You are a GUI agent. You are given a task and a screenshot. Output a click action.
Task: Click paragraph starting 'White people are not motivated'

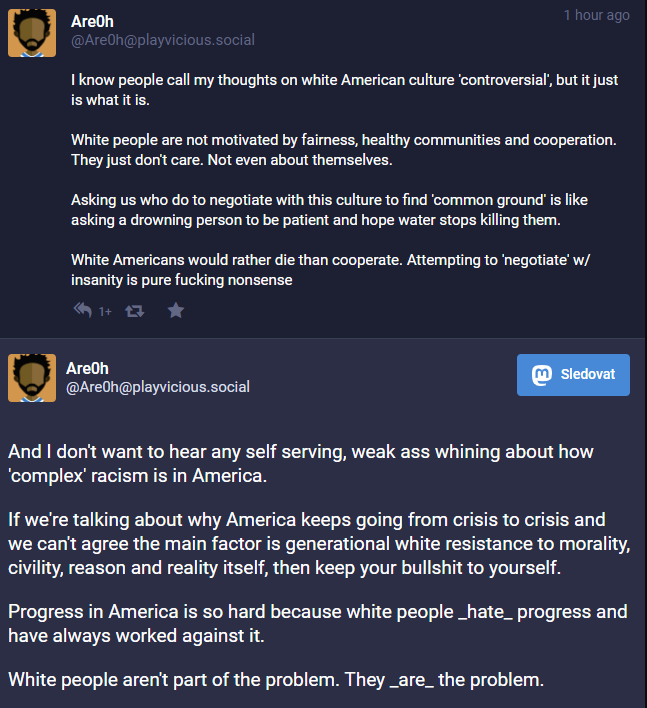tap(344, 150)
